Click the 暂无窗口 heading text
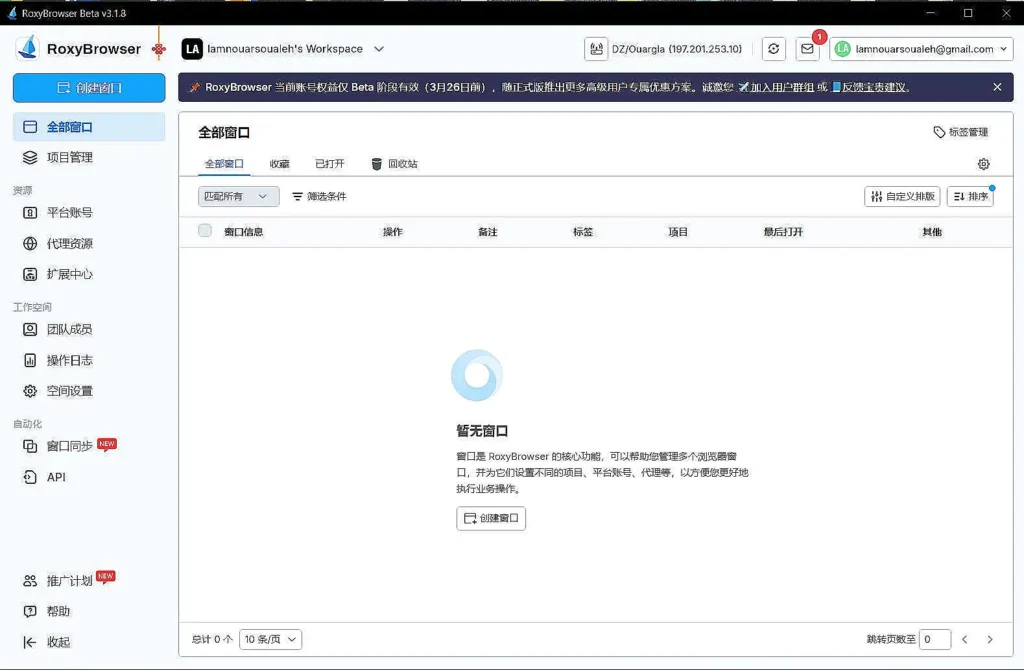This screenshot has height=670, width=1024. [x=482, y=431]
